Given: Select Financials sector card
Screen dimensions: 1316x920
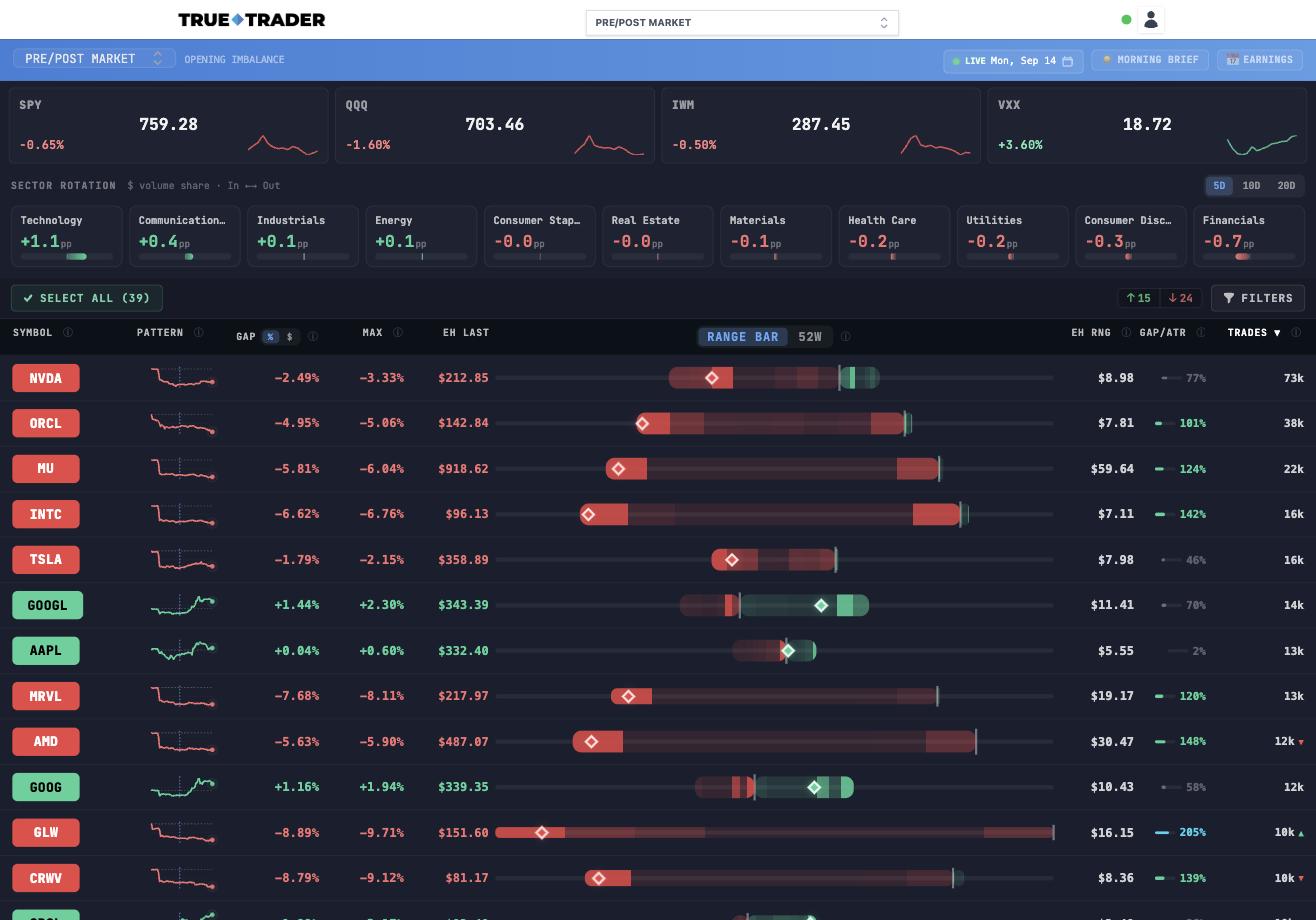Looking at the screenshot, I should coord(1249,236).
